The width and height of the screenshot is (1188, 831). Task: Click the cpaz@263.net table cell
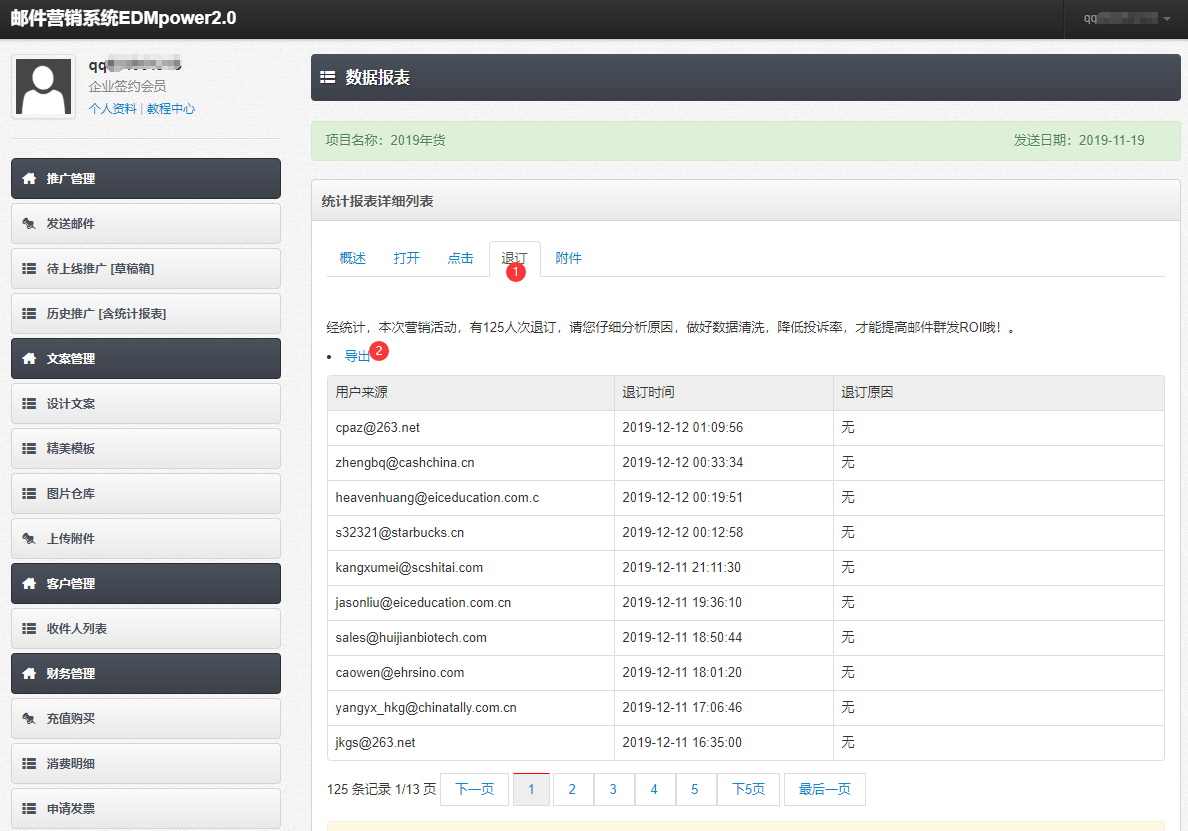pos(471,428)
